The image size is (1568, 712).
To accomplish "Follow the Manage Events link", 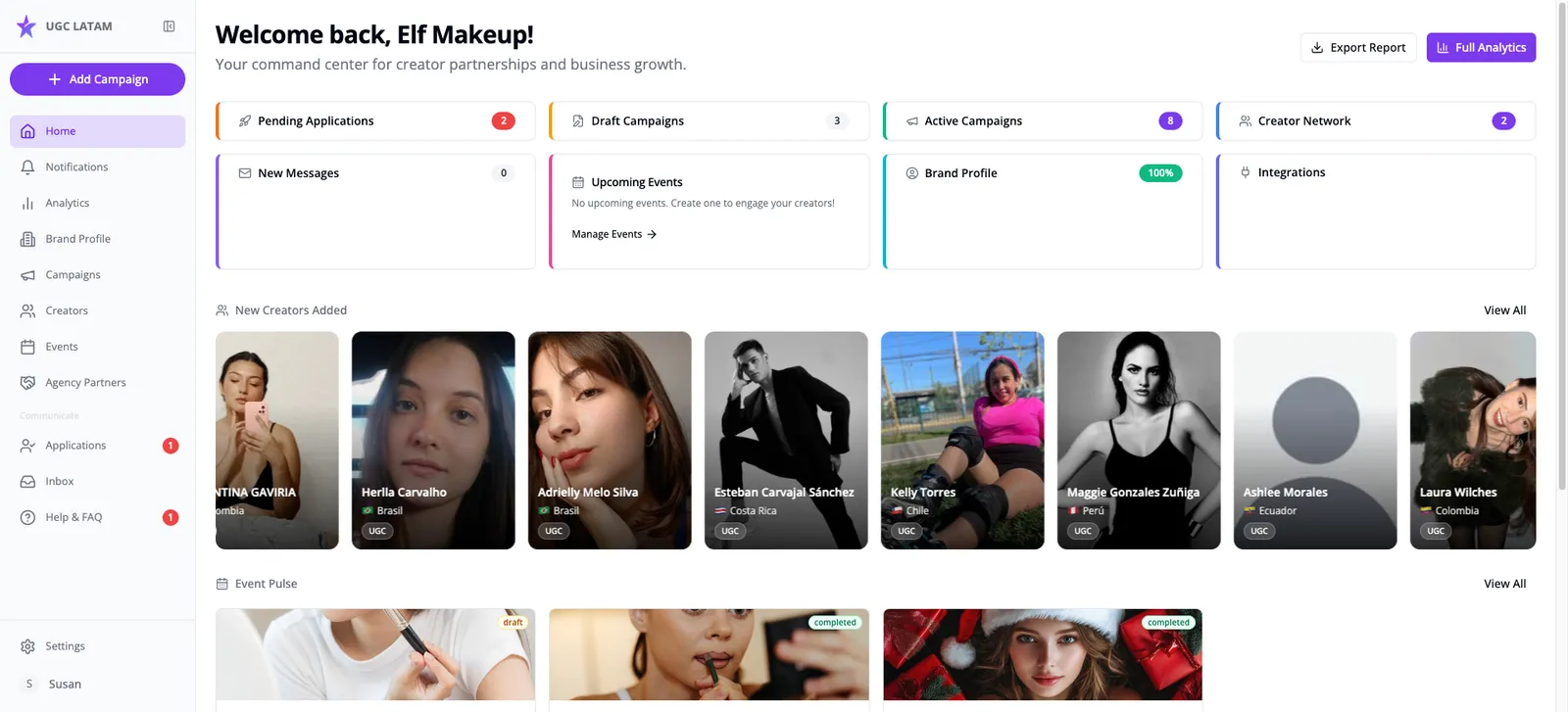I will coord(614,234).
